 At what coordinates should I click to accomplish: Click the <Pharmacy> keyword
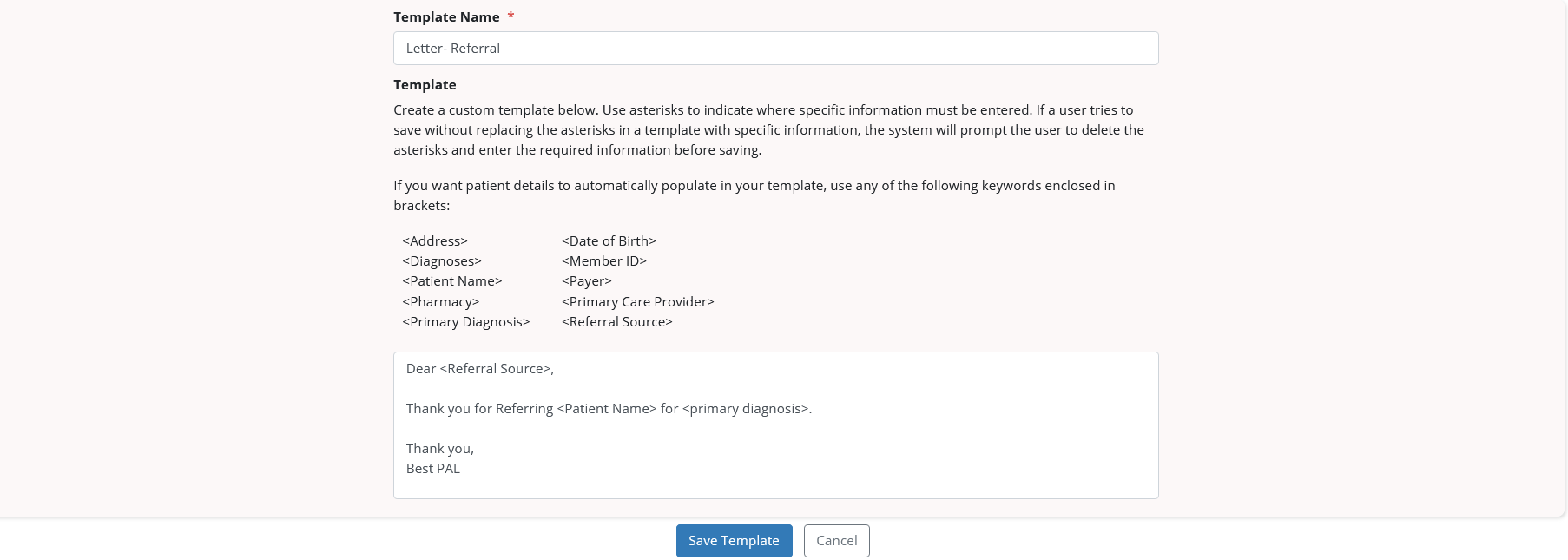(x=441, y=302)
